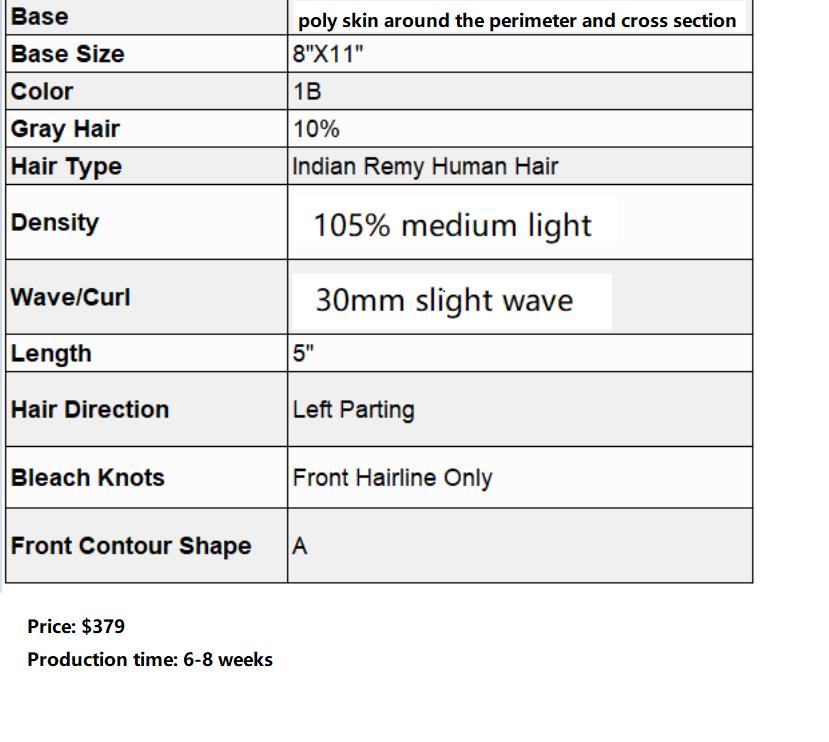Select the 105% medium light value
This screenshot has width=829, height=742.
point(453,225)
